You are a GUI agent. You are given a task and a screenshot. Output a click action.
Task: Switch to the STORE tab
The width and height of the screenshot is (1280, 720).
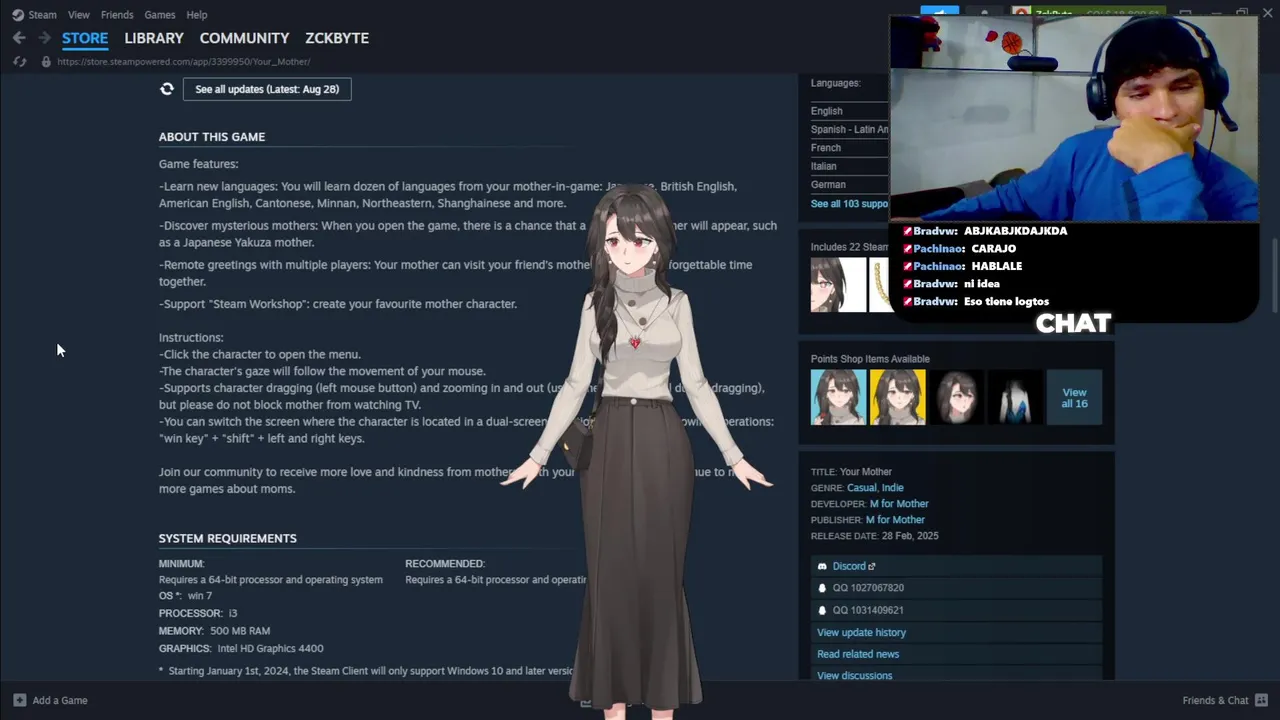85,38
